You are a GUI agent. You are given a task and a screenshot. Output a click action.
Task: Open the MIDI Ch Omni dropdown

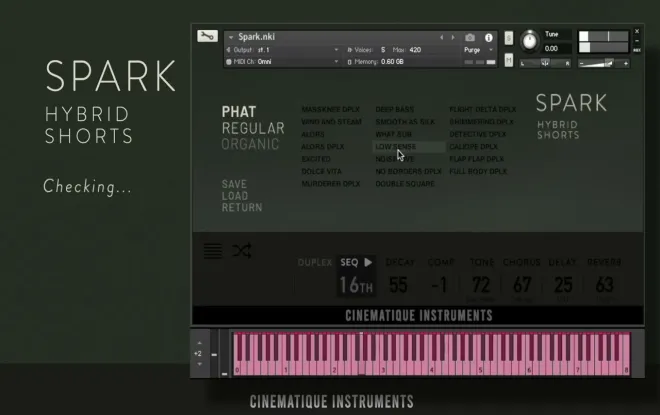tap(283, 61)
